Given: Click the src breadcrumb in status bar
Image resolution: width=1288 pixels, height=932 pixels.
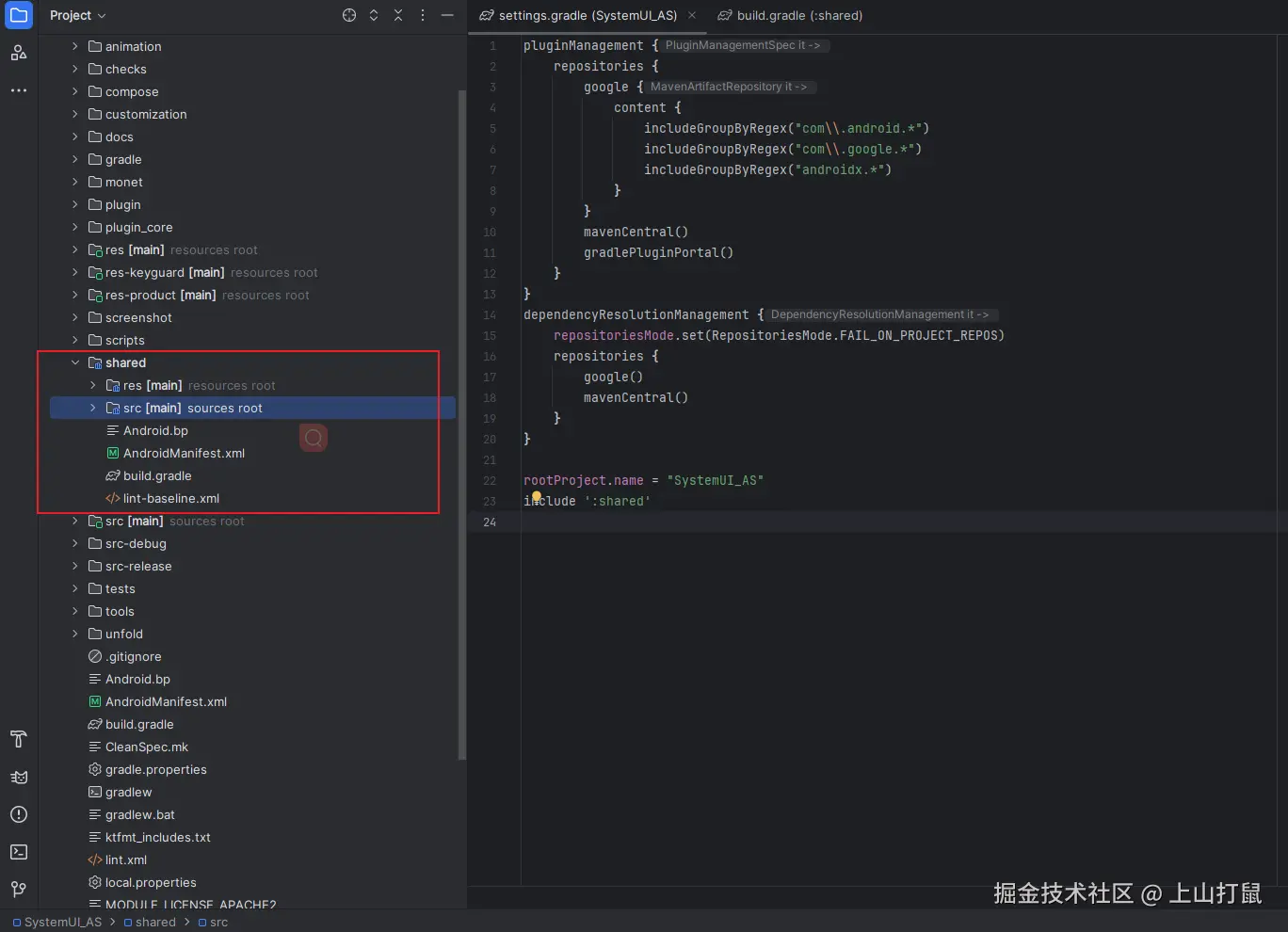Looking at the screenshot, I should pos(213,922).
